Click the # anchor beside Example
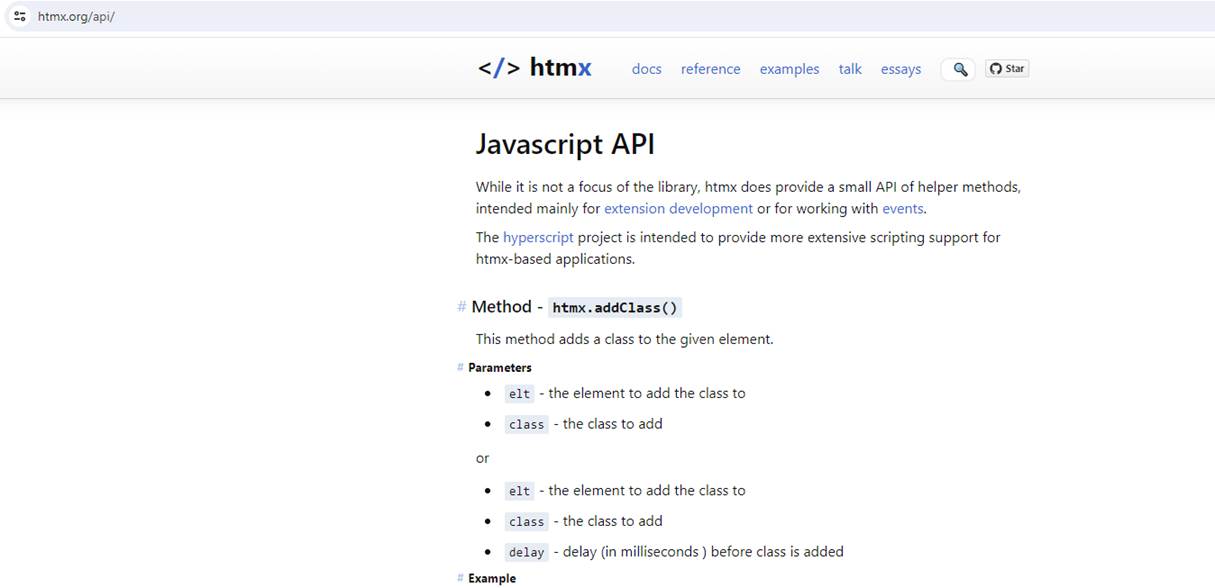Viewport: 1215px width, 588px height. (461, 578)
